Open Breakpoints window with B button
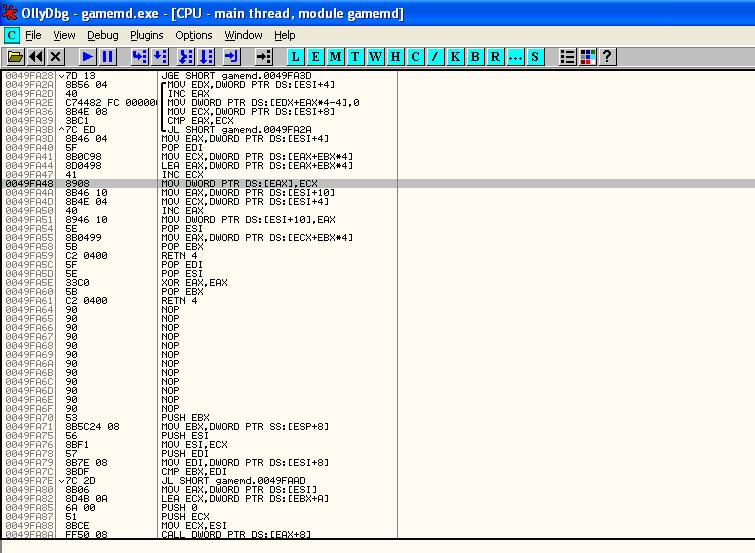The image size is (755, 553). tap(476, 57)
